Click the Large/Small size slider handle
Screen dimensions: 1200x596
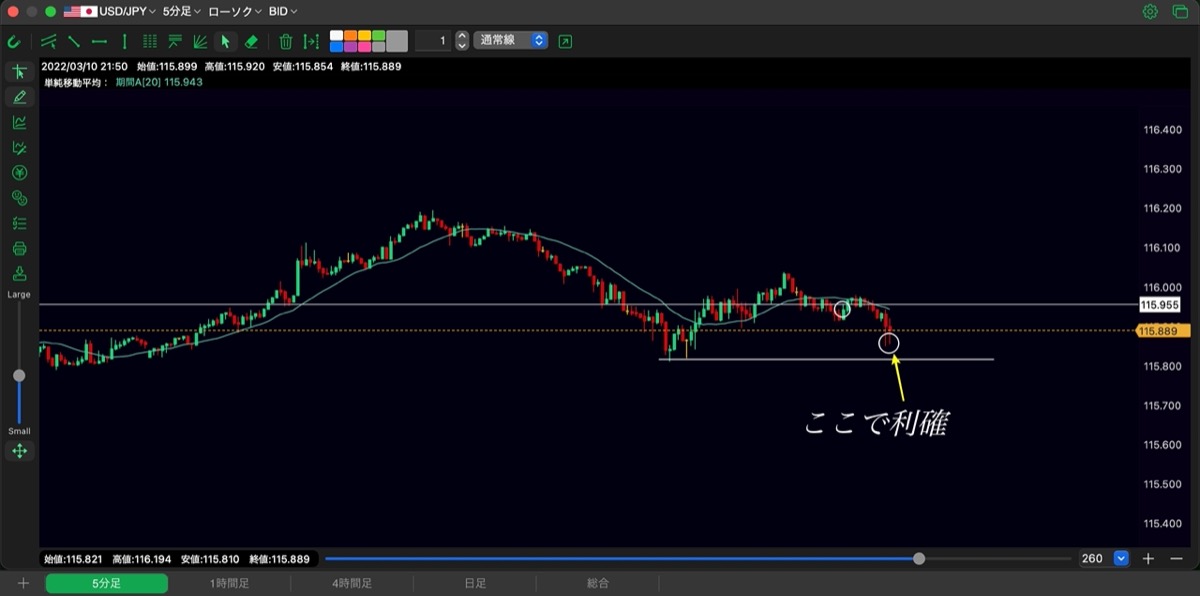click(19, 376)
